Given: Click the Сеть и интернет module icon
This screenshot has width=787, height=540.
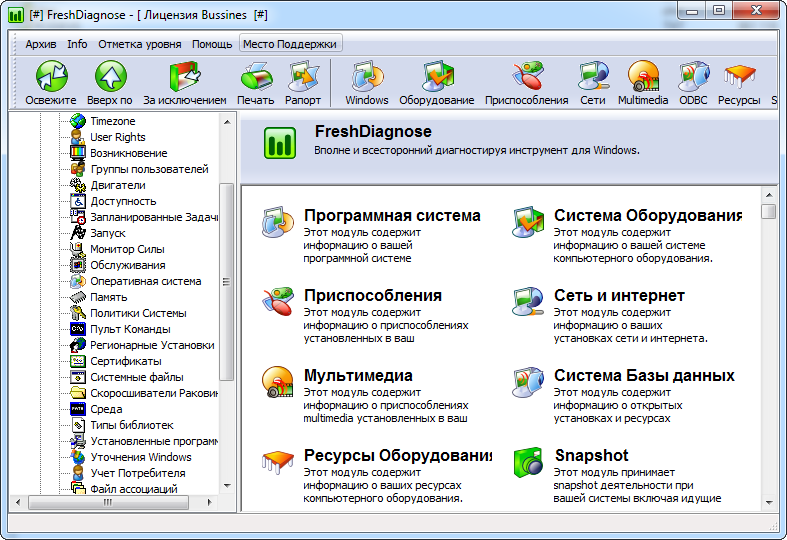Looking at the screenshot, I should tap(528, 302).
